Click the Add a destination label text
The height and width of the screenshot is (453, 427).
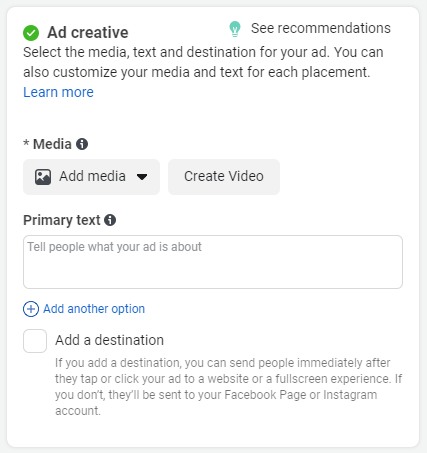point(109,340)
